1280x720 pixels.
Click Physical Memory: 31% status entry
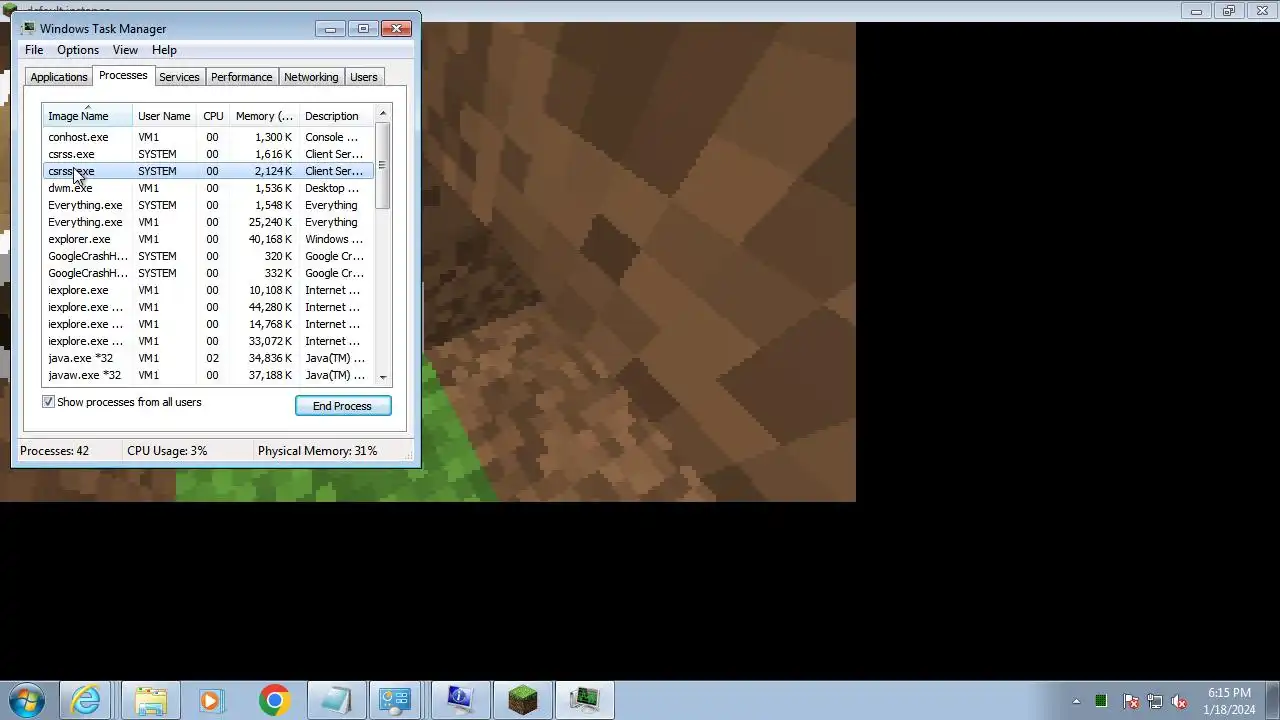(x=317, y=451)
